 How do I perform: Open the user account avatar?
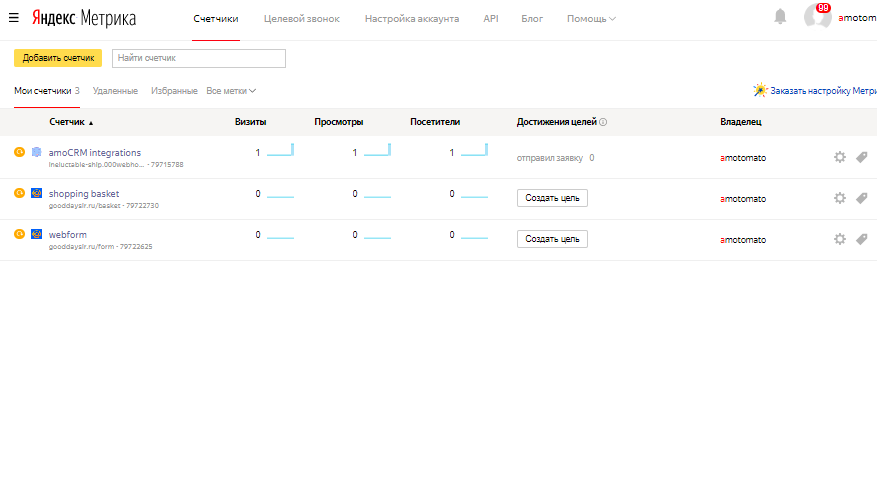point(817,18)
